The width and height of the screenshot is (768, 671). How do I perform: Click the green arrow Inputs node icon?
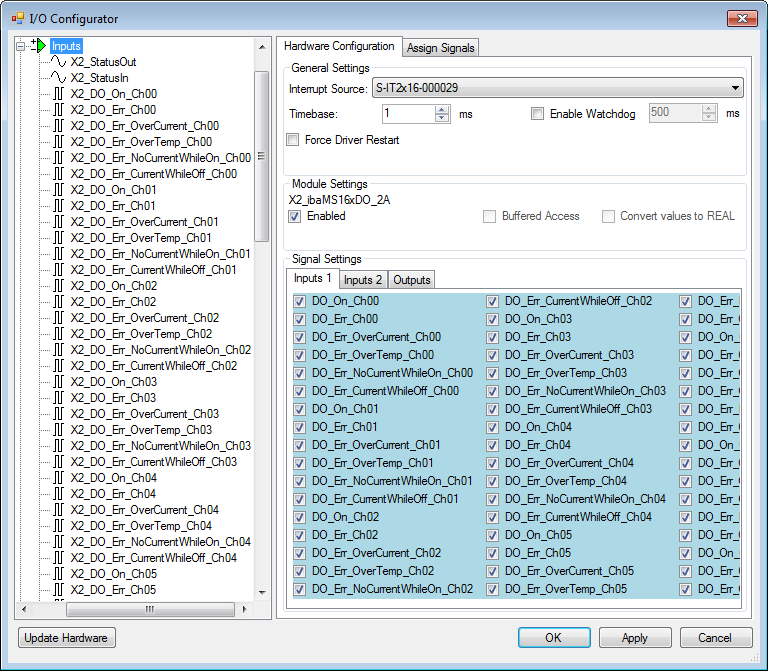click(40, 46)
